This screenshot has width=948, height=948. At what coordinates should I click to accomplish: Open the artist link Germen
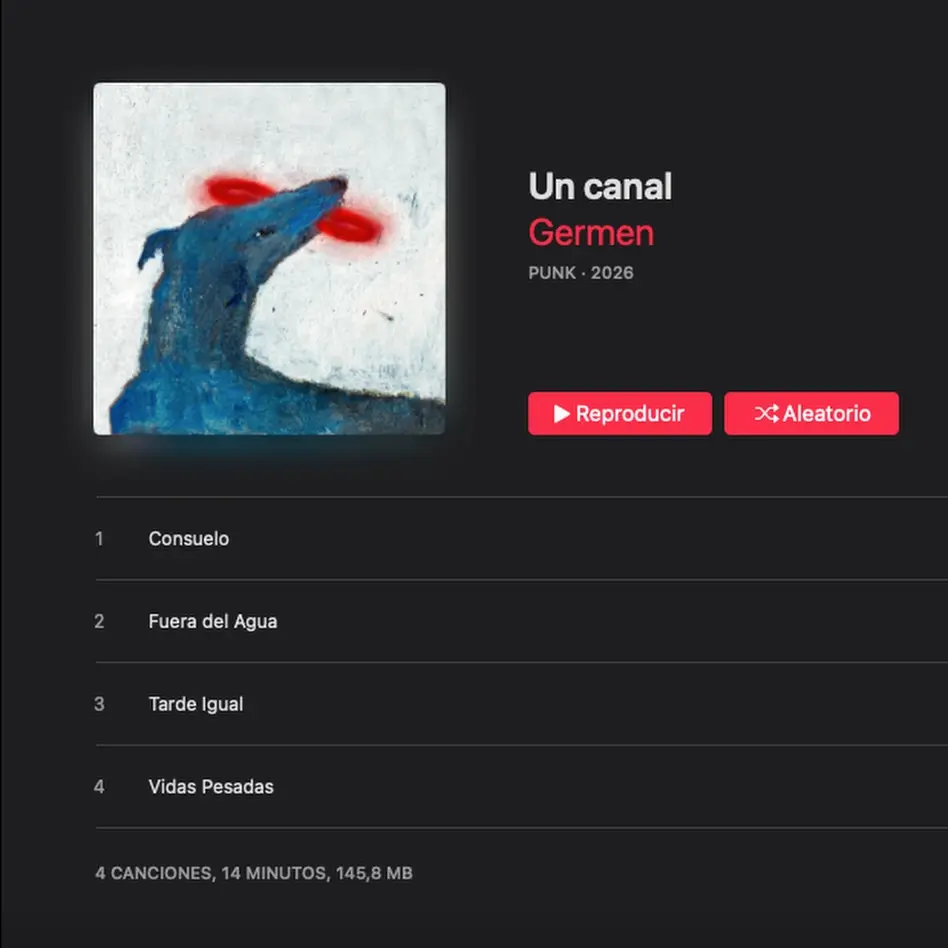coord(591,233)
